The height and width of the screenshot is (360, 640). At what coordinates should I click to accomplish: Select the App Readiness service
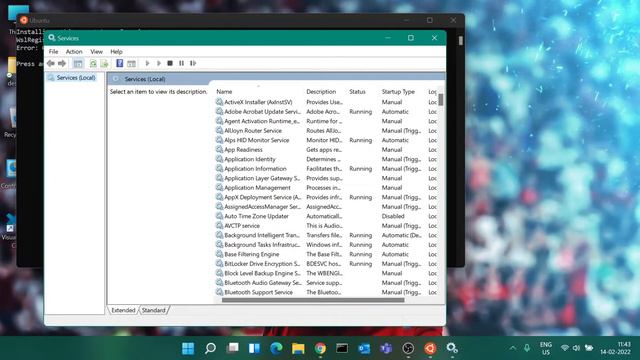pyautogui.click(x=327, y=150)
